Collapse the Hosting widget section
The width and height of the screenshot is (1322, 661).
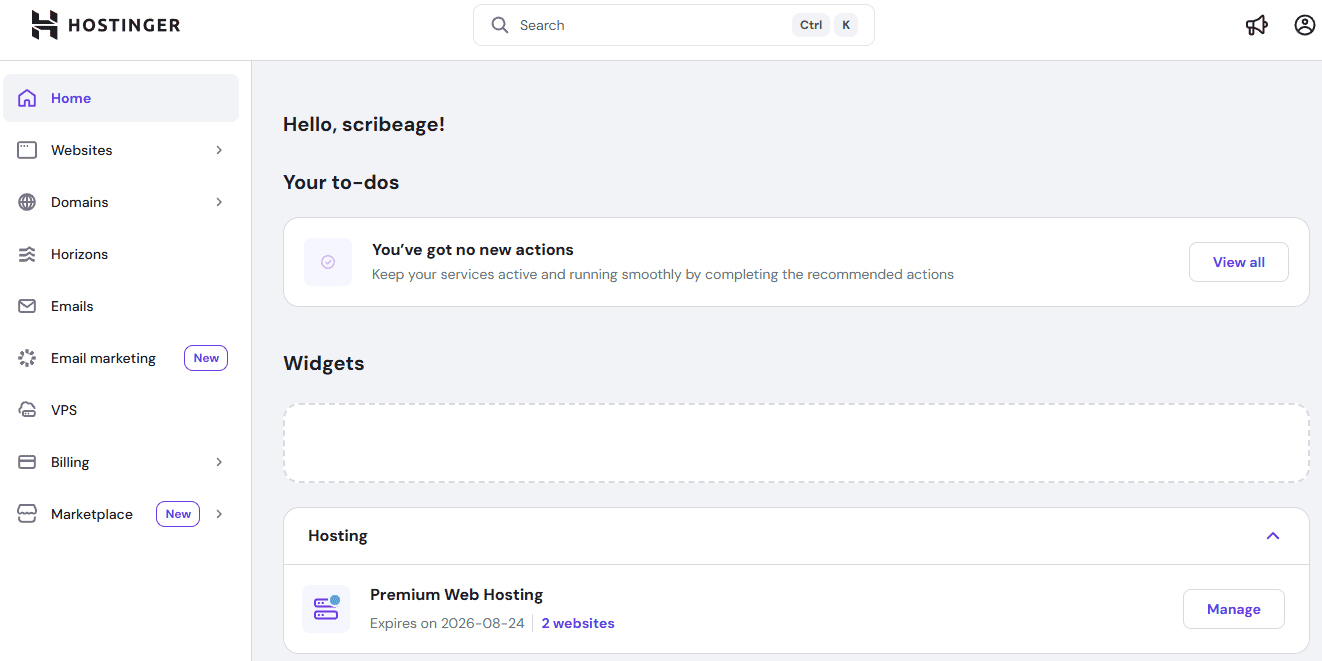click(1273, 536)
